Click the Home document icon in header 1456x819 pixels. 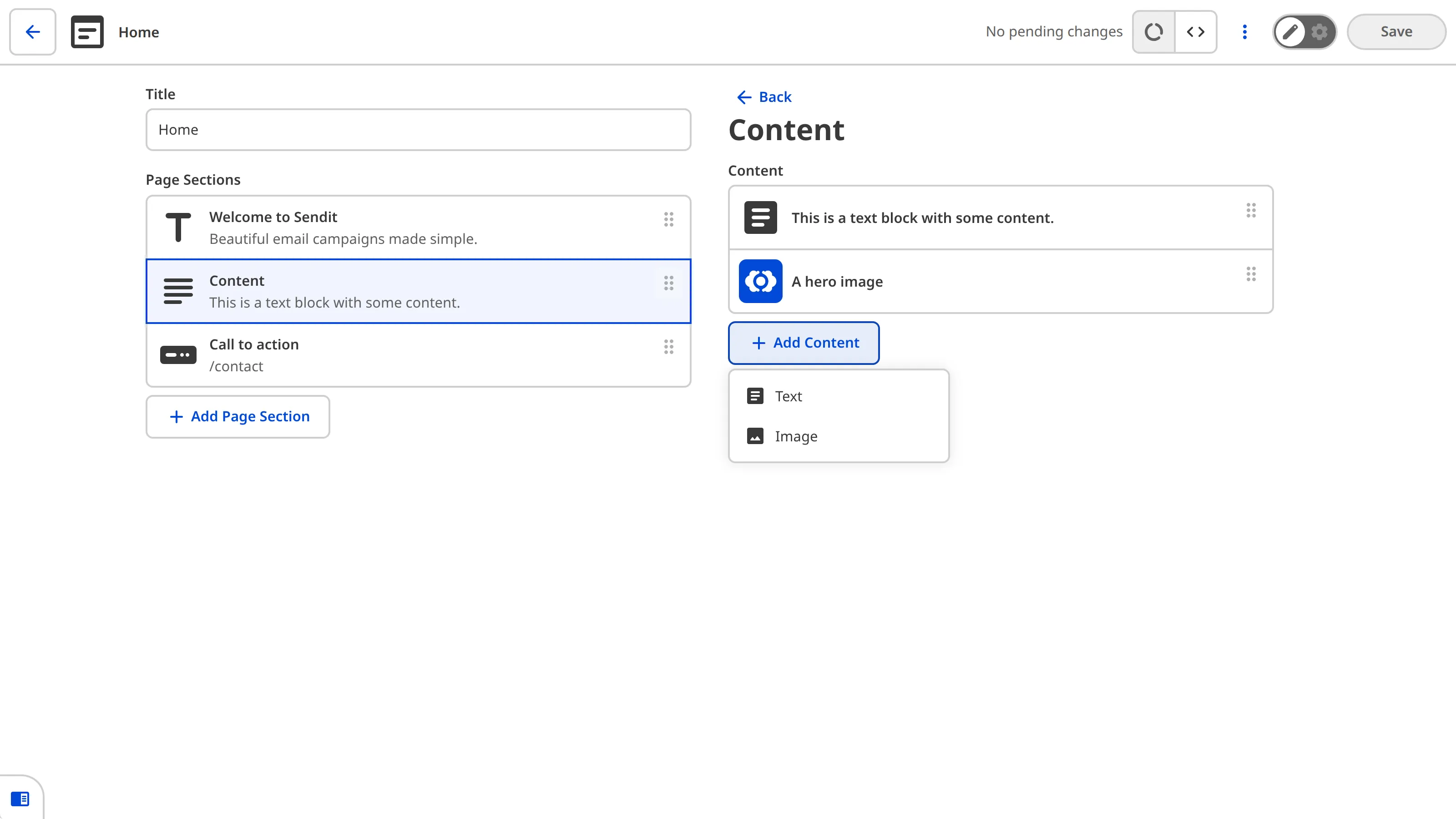(87, 32)
